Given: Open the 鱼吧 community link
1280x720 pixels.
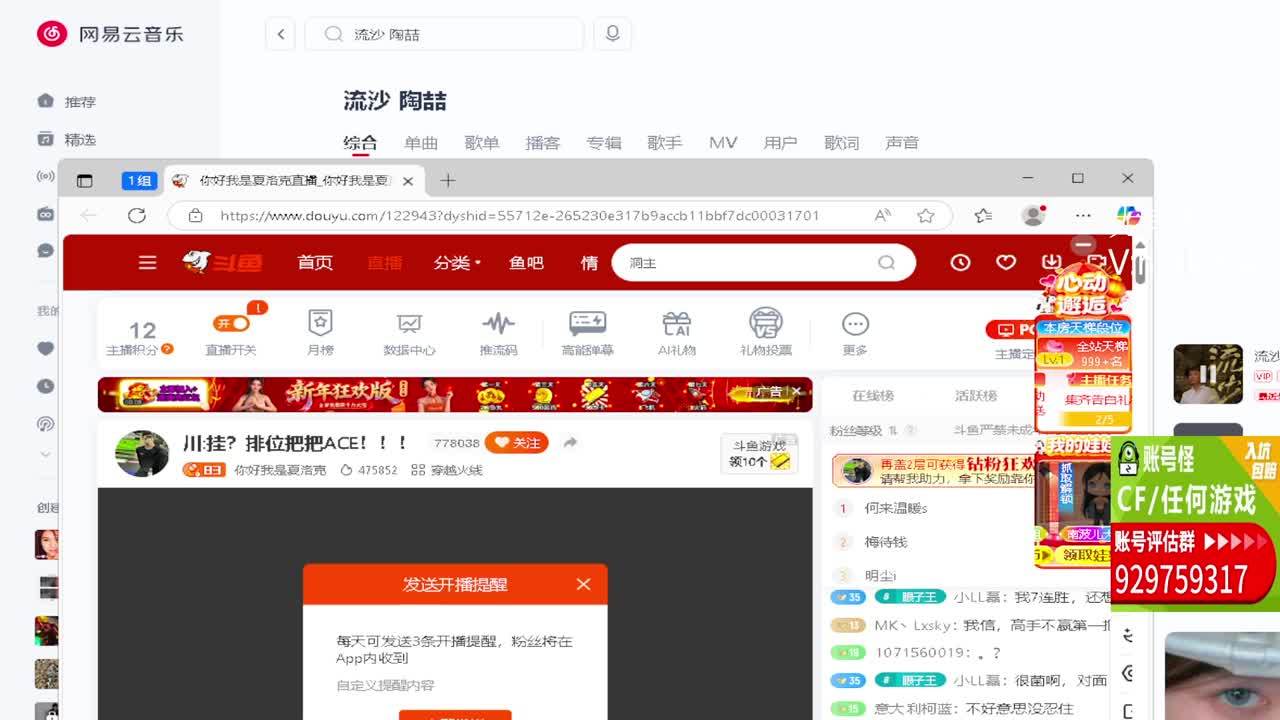Looking at the screenshot, I should tap(526, 262).
